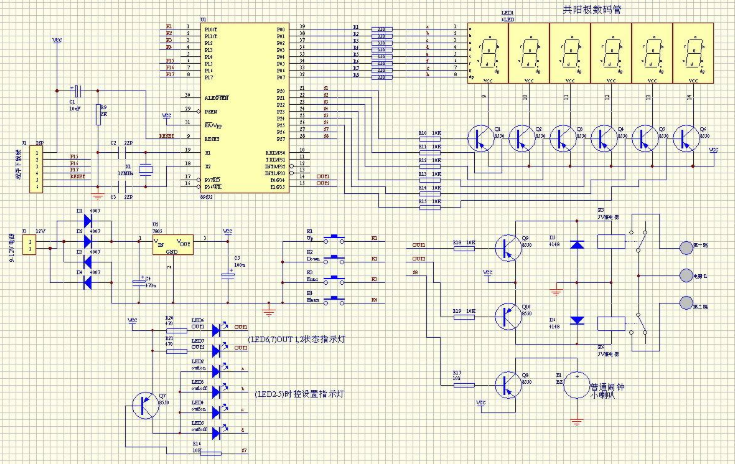Select the top gray output terminal circle

coord(686,248)
